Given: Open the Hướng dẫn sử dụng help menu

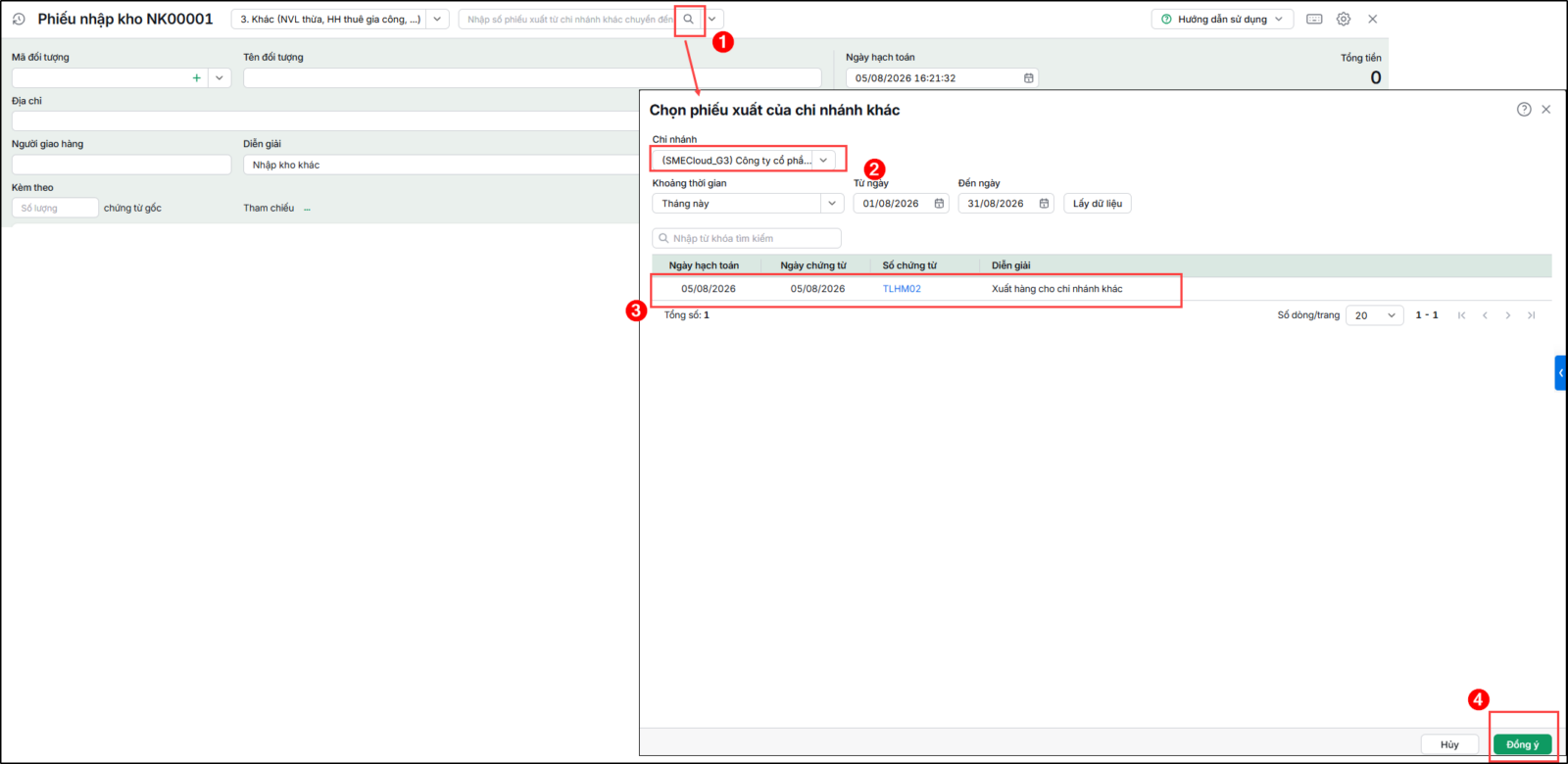Looking at the screenshot, I should point(1222,19).
